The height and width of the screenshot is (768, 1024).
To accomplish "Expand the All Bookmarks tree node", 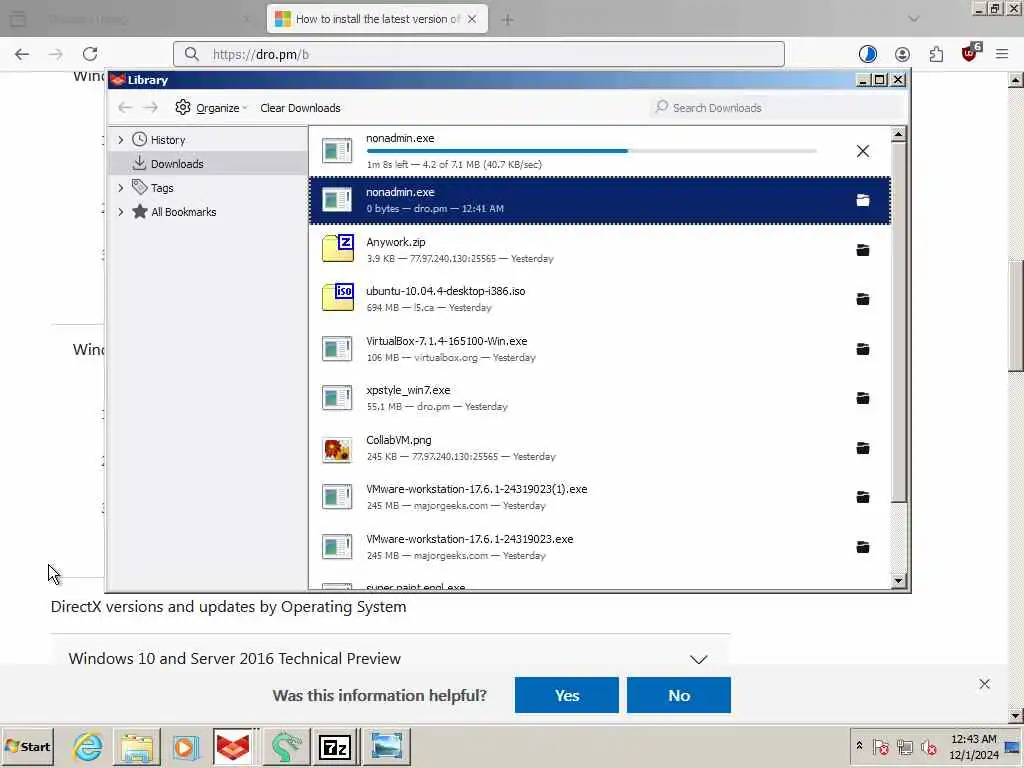I will (x=121, y=212).
